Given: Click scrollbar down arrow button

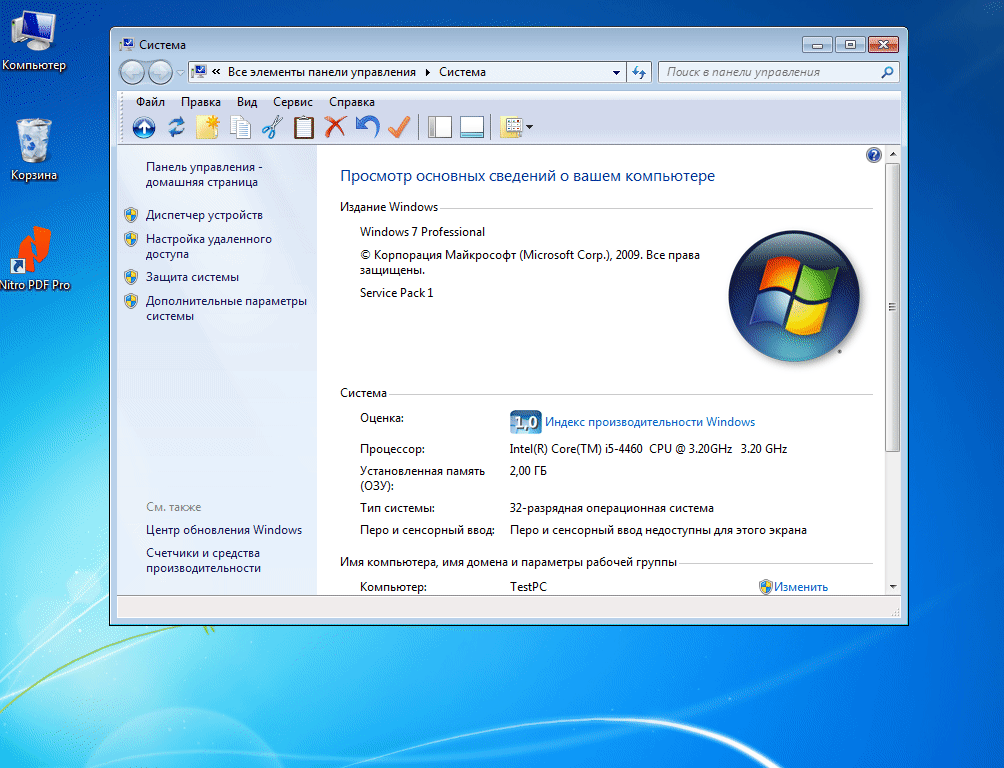Looking at the screenshot, I should tap(893, 587).
